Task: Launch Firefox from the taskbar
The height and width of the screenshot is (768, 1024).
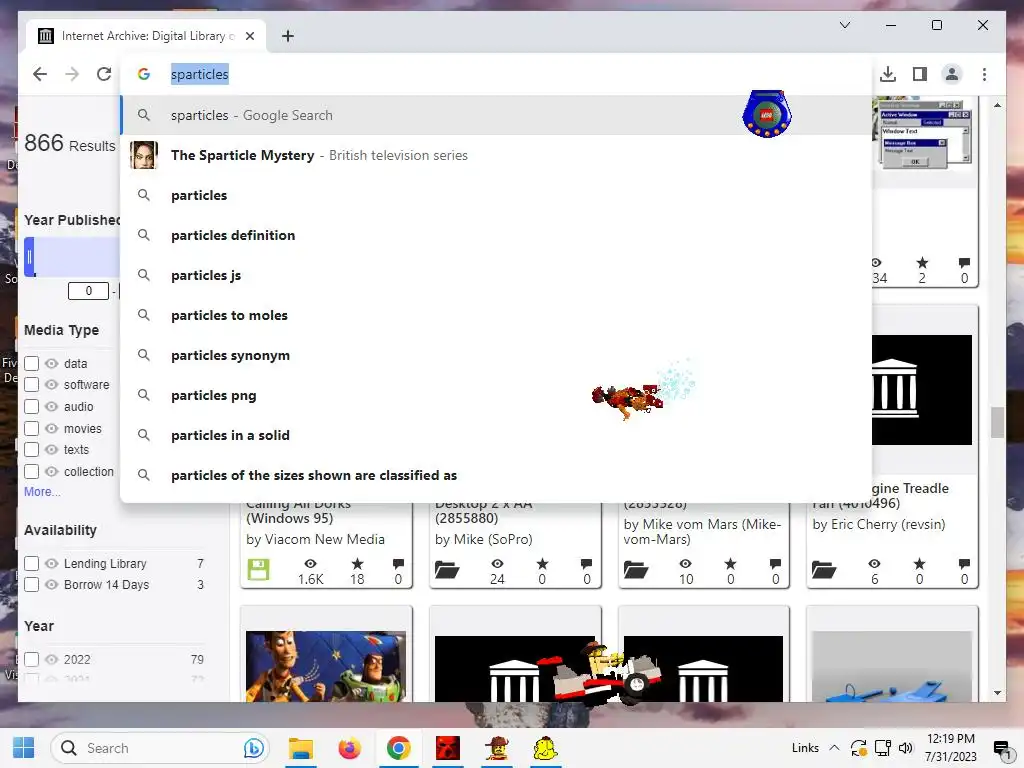Action: click(349, 748)
